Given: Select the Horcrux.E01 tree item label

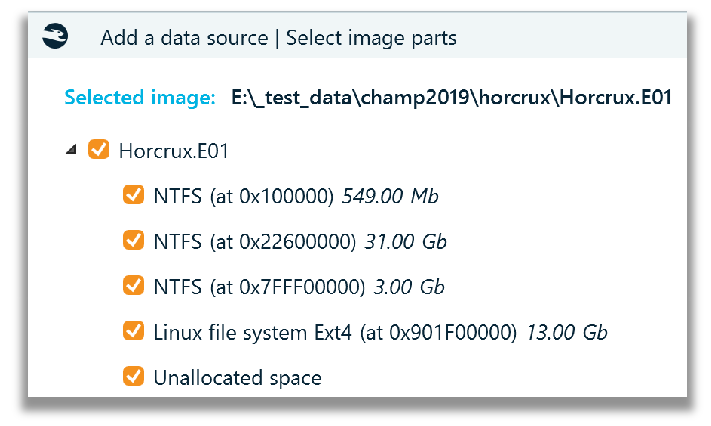Looking at the screenshot, I should [x=173, y=151].
